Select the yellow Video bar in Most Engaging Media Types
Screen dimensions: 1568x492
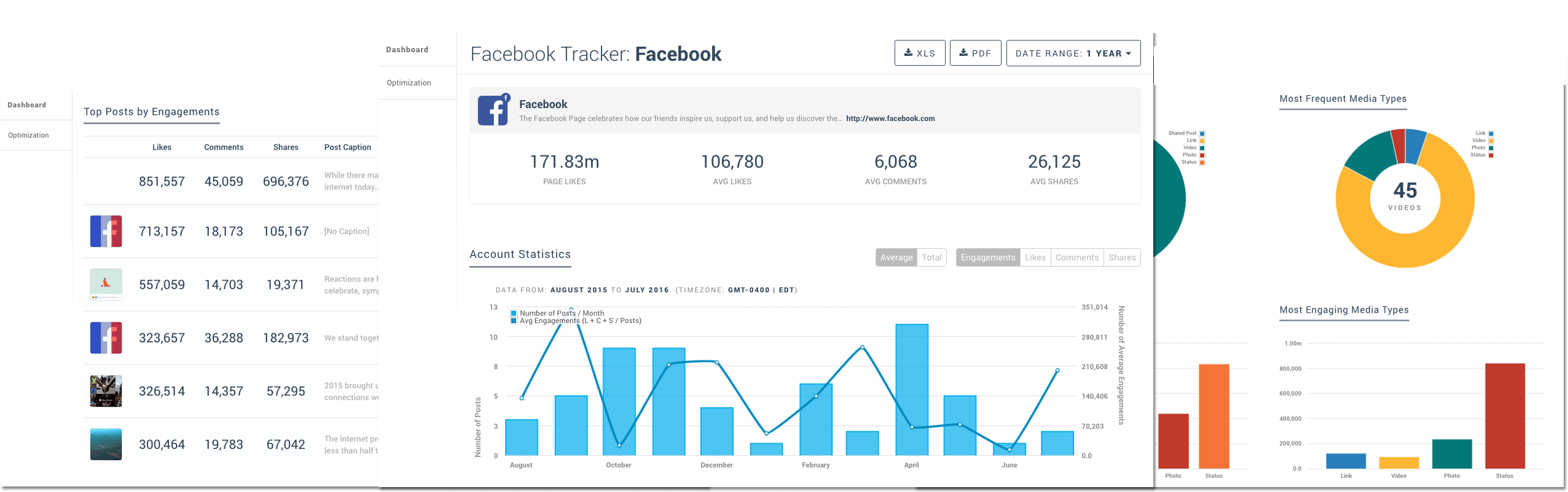(x=1398, y=463)
